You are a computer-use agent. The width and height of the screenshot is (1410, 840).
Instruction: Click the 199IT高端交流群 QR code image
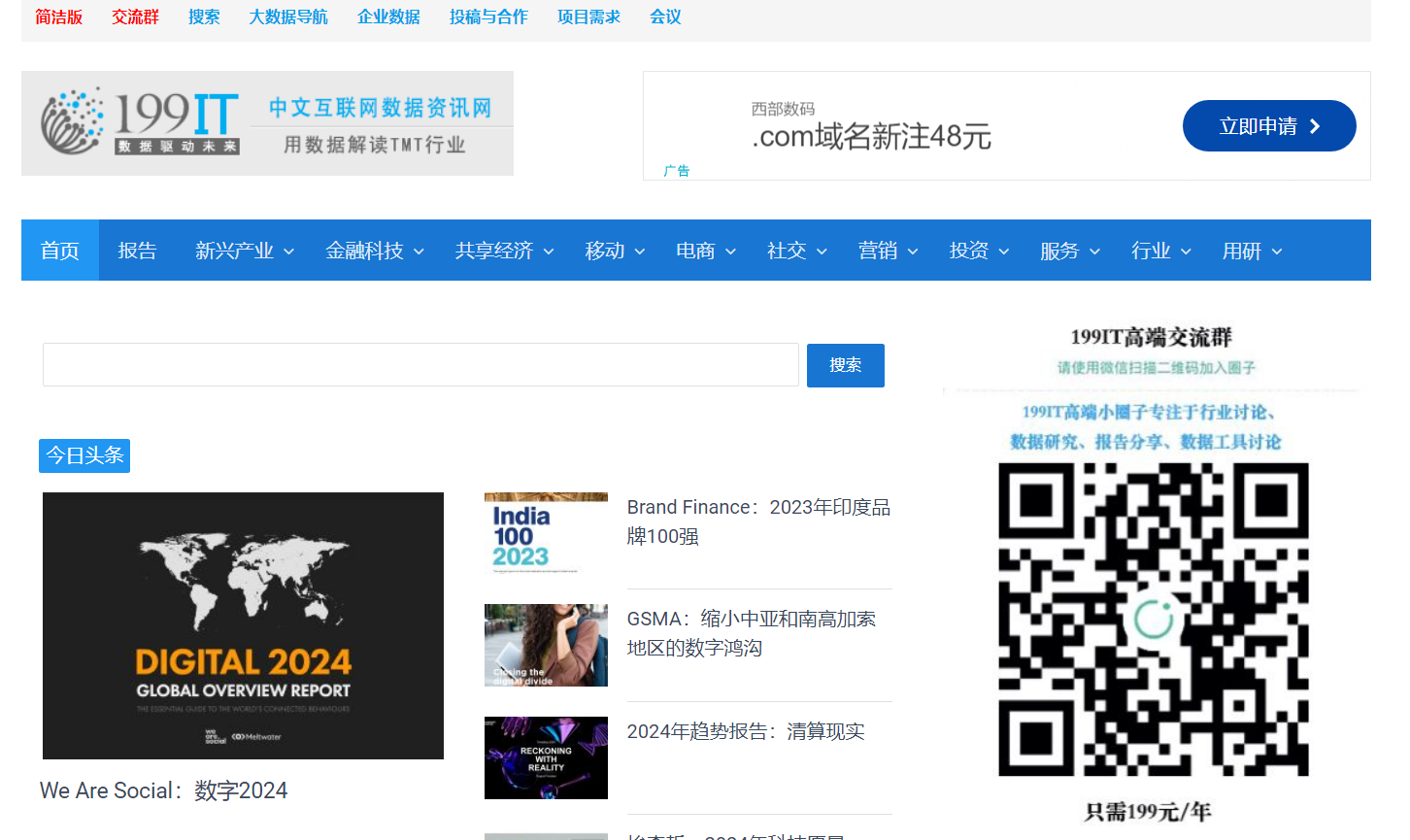(1154, 620)
